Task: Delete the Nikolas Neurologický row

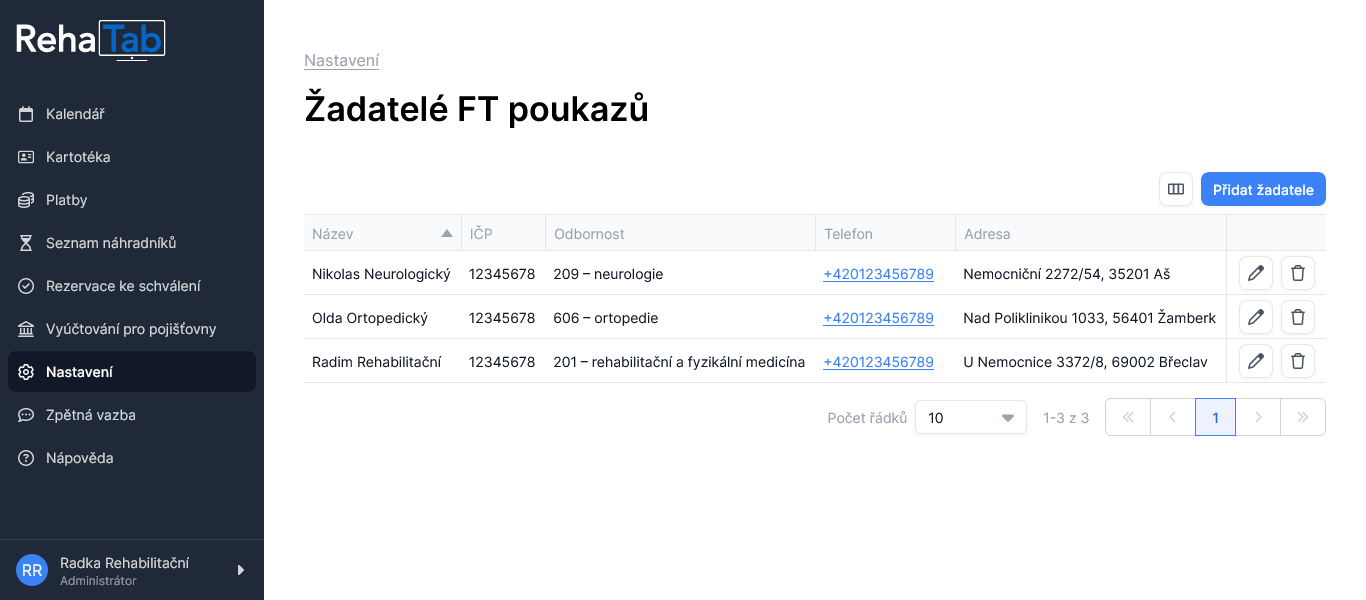Action: 1297,273
